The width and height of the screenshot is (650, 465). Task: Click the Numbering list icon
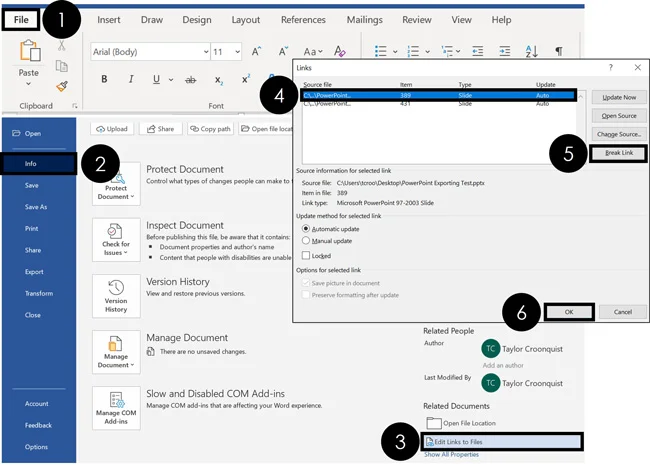click(x=413, y=51)
